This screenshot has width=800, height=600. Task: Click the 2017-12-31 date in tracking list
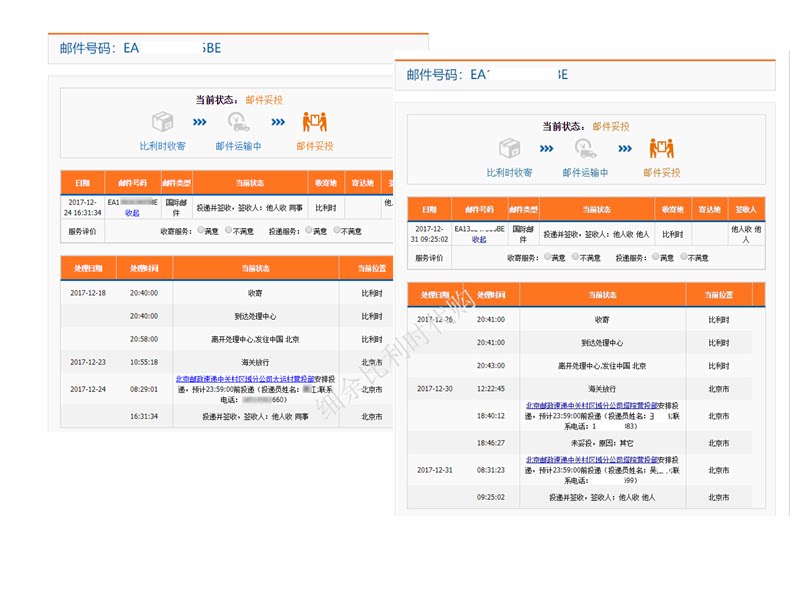pyautogui.click(x=435, y=470)
